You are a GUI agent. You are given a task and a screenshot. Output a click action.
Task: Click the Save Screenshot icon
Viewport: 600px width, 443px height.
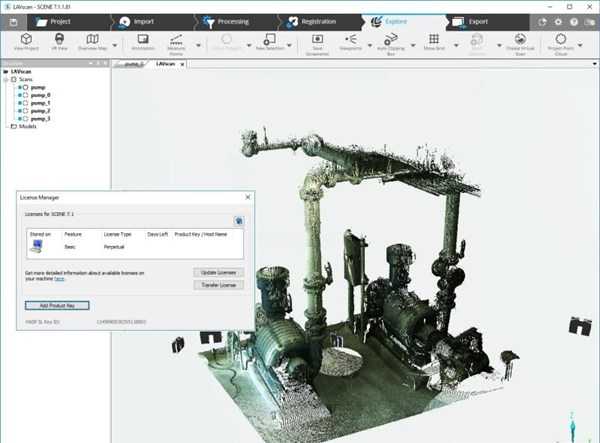[x=317, y=41]
